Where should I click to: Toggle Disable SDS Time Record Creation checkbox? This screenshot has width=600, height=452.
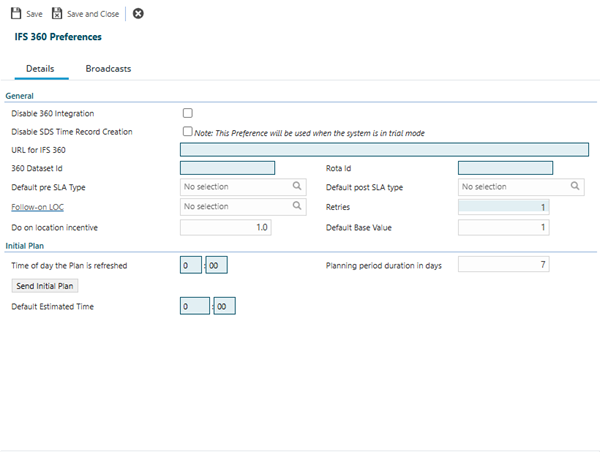pos(188,131)
